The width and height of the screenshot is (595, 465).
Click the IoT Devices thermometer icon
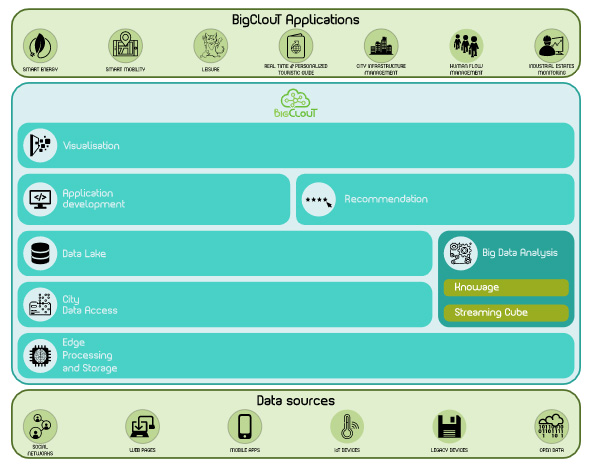pyautogui.click(x=347, y=426)
